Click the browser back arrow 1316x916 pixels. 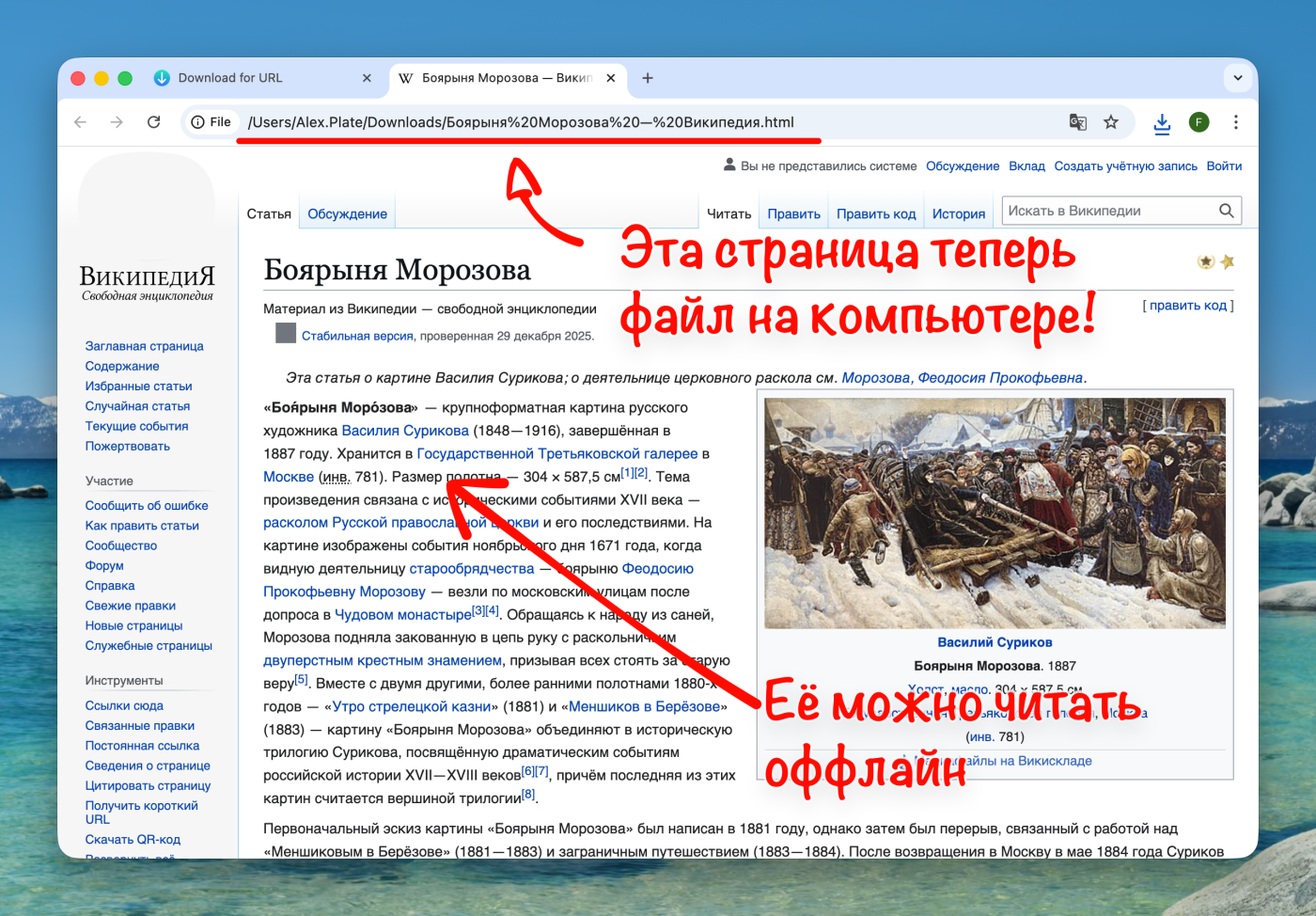[80, 122]
